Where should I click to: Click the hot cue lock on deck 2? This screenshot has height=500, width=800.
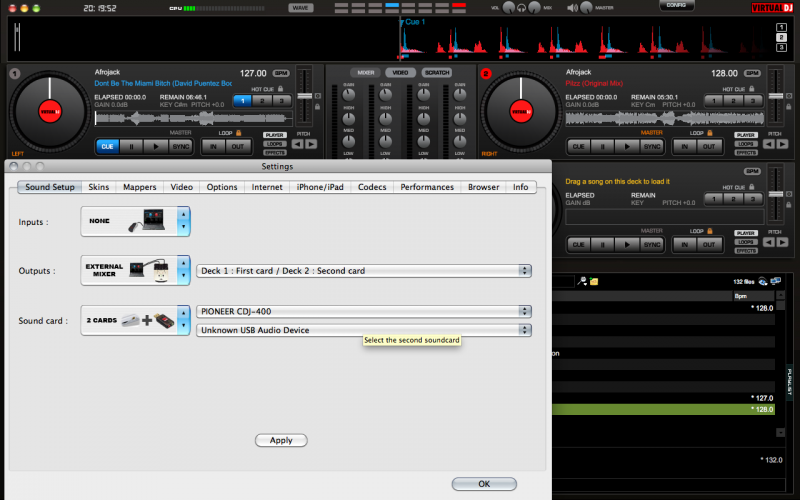point(752,89)
